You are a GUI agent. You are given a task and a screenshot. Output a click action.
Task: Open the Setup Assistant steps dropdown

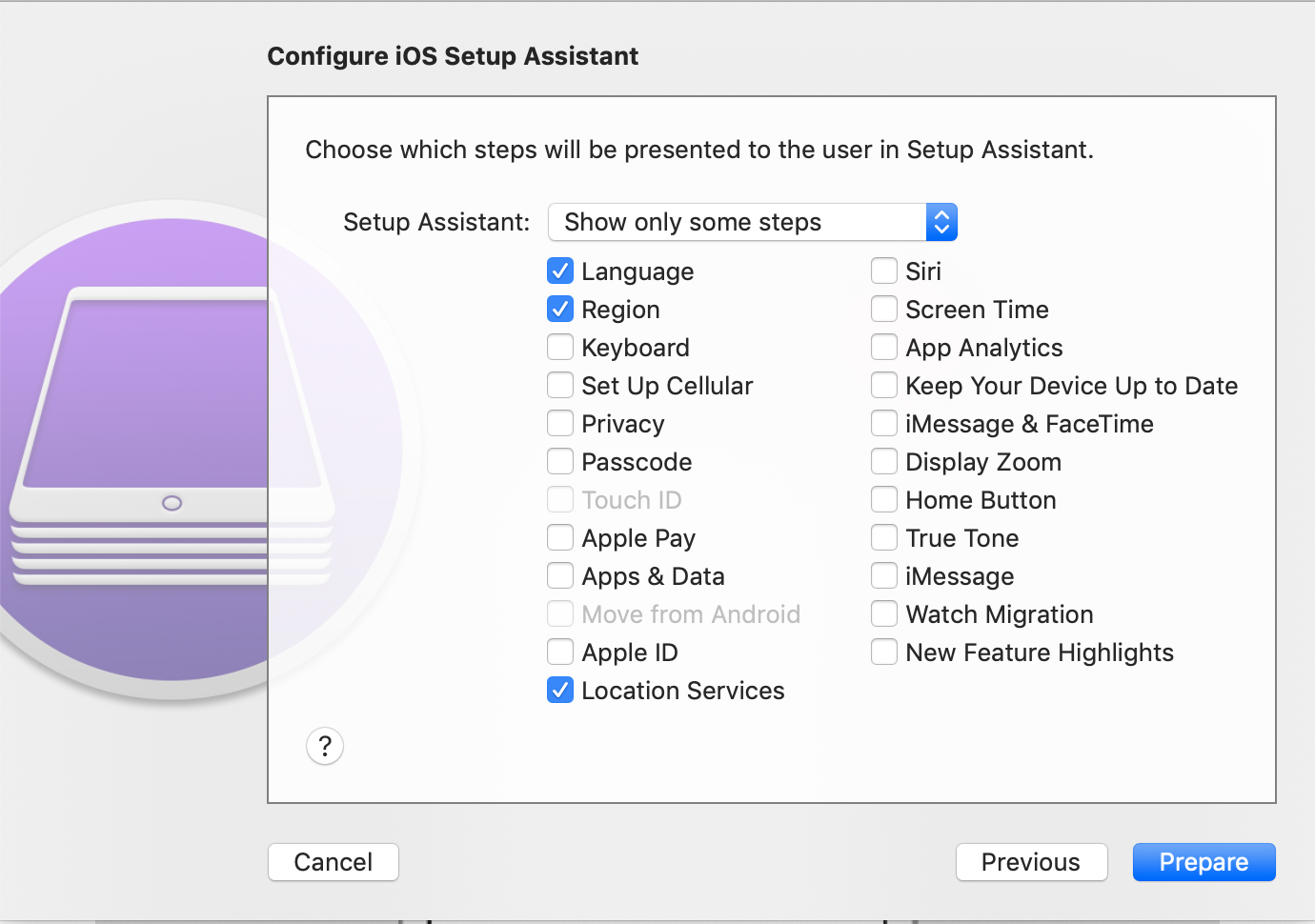[752, 222]
